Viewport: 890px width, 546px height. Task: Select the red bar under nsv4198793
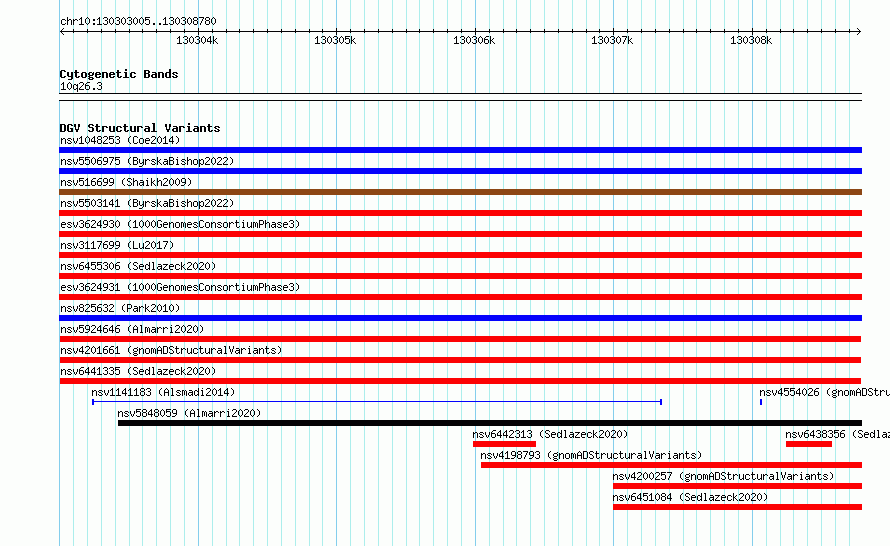click(671, 465)
